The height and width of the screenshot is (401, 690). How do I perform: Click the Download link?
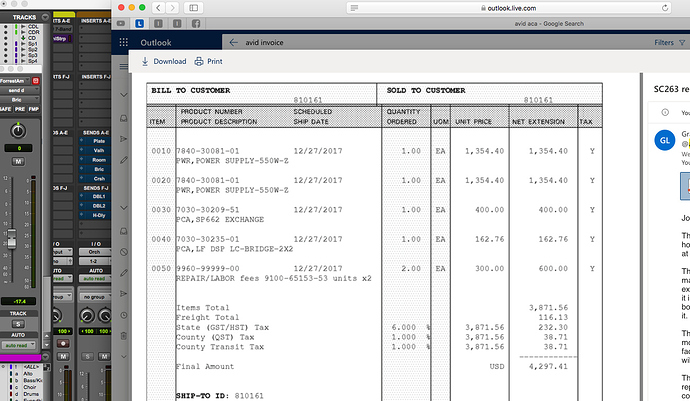169,61
